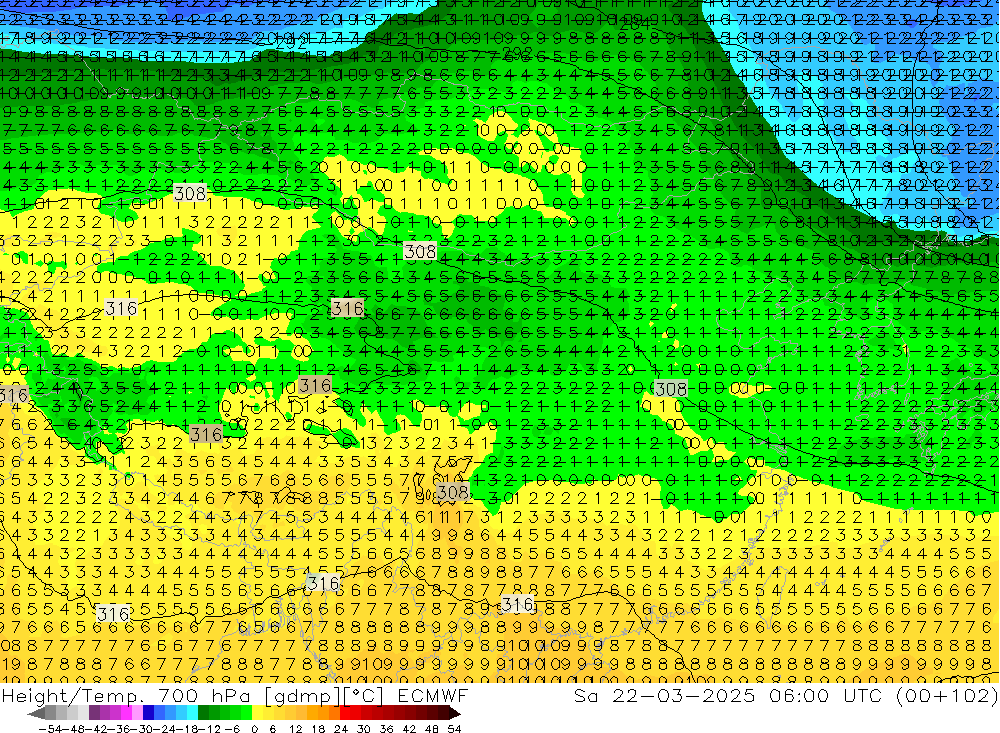The image size is (1000, 733).
Task: Click the bright red swatch at 24 in the legend
Action: point(344,713)
